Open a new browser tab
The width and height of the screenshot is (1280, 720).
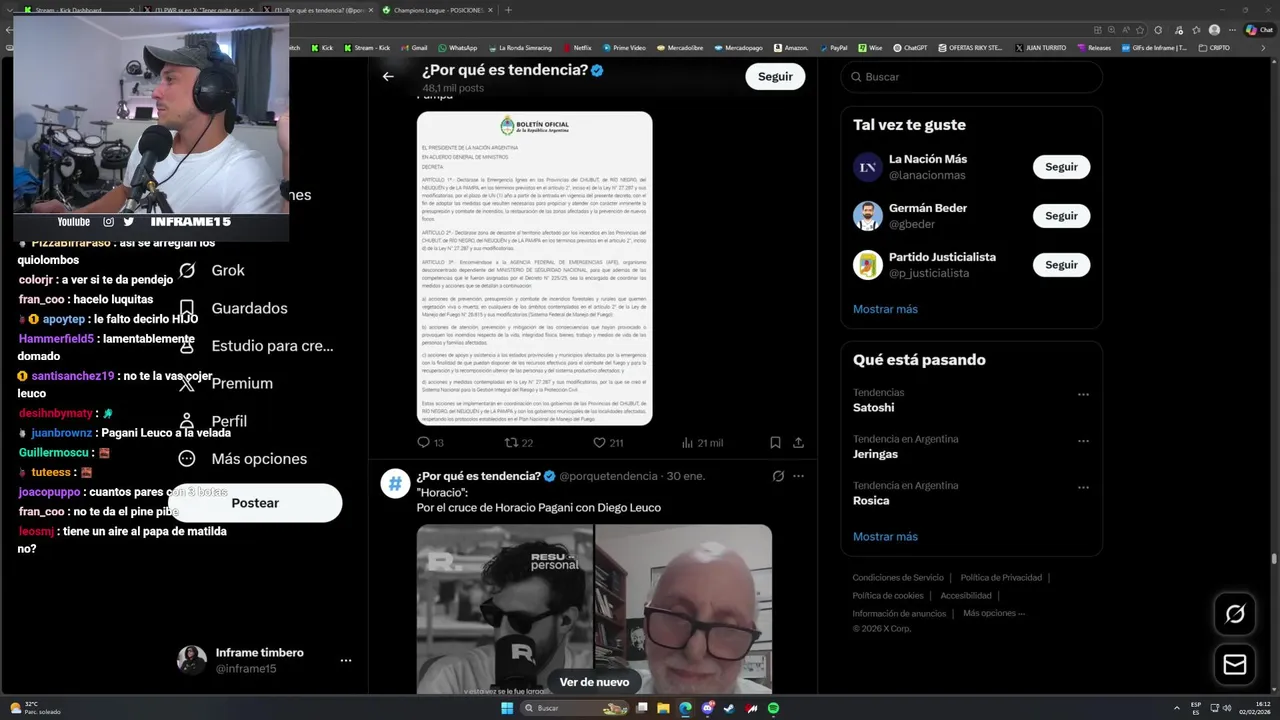coord(508,10)
